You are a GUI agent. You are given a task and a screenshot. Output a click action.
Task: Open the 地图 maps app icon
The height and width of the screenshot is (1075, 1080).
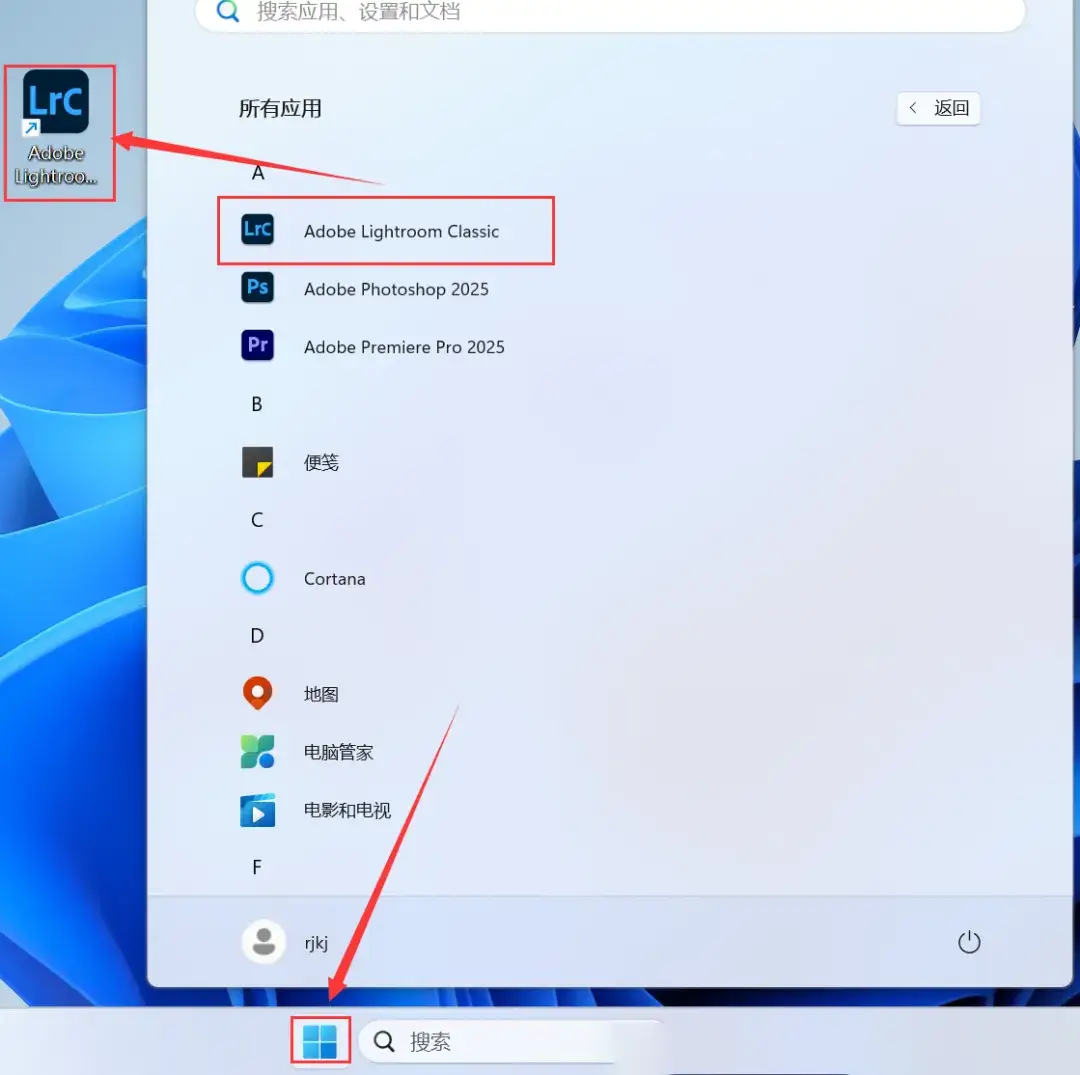pos(258,693)
